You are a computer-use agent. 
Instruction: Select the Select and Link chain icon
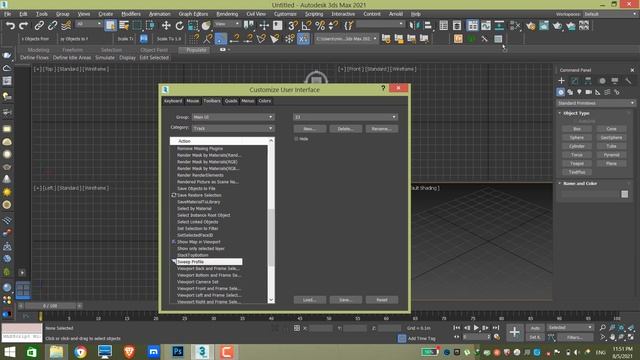tap(39, 26)
